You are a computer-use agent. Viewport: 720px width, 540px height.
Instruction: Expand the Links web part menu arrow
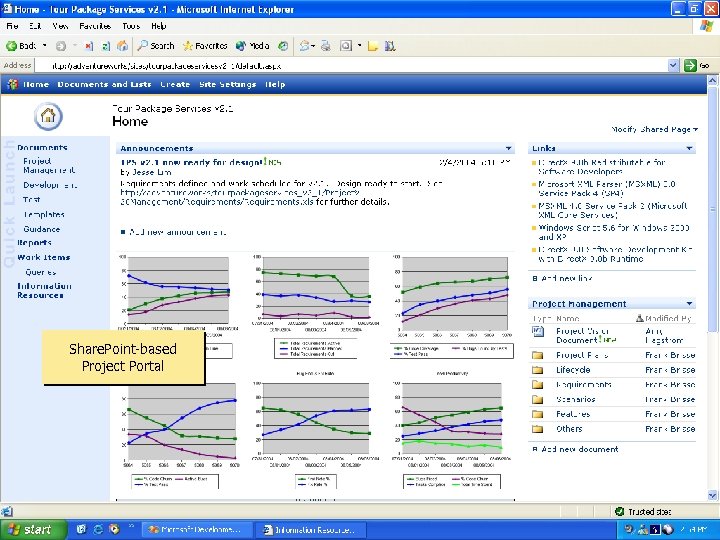[x=689, y=148]
